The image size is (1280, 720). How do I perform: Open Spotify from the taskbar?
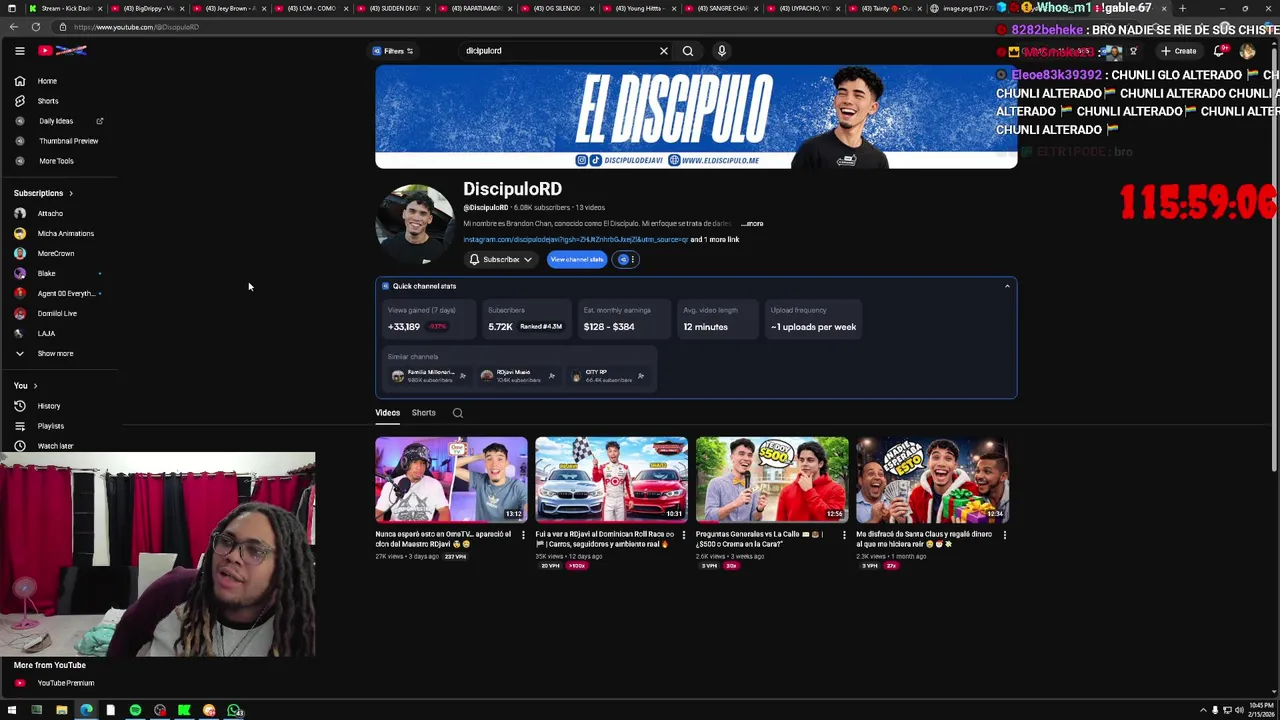[135, 711]
